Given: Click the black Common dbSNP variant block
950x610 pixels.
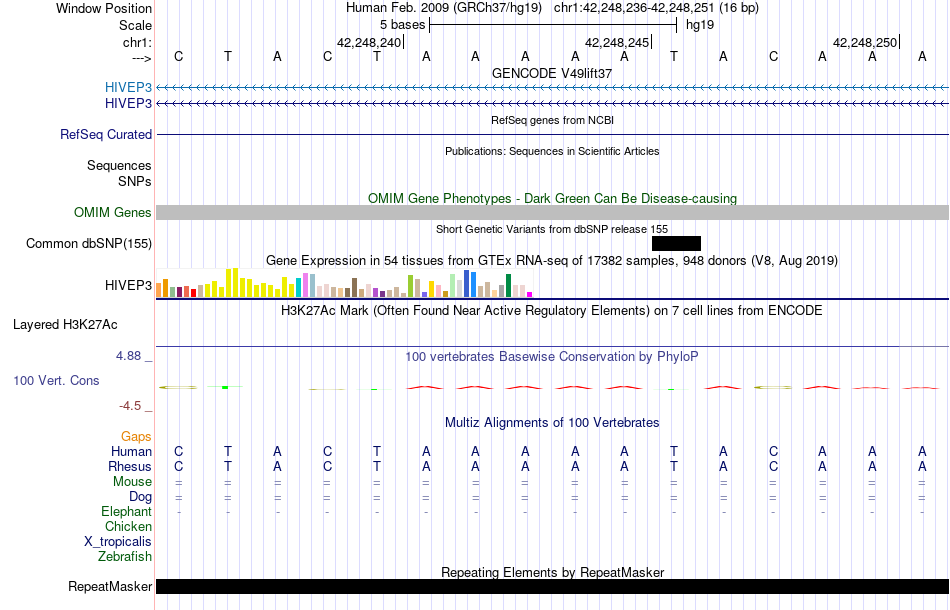Looking at the screenshot, I should tap(676, 244).
